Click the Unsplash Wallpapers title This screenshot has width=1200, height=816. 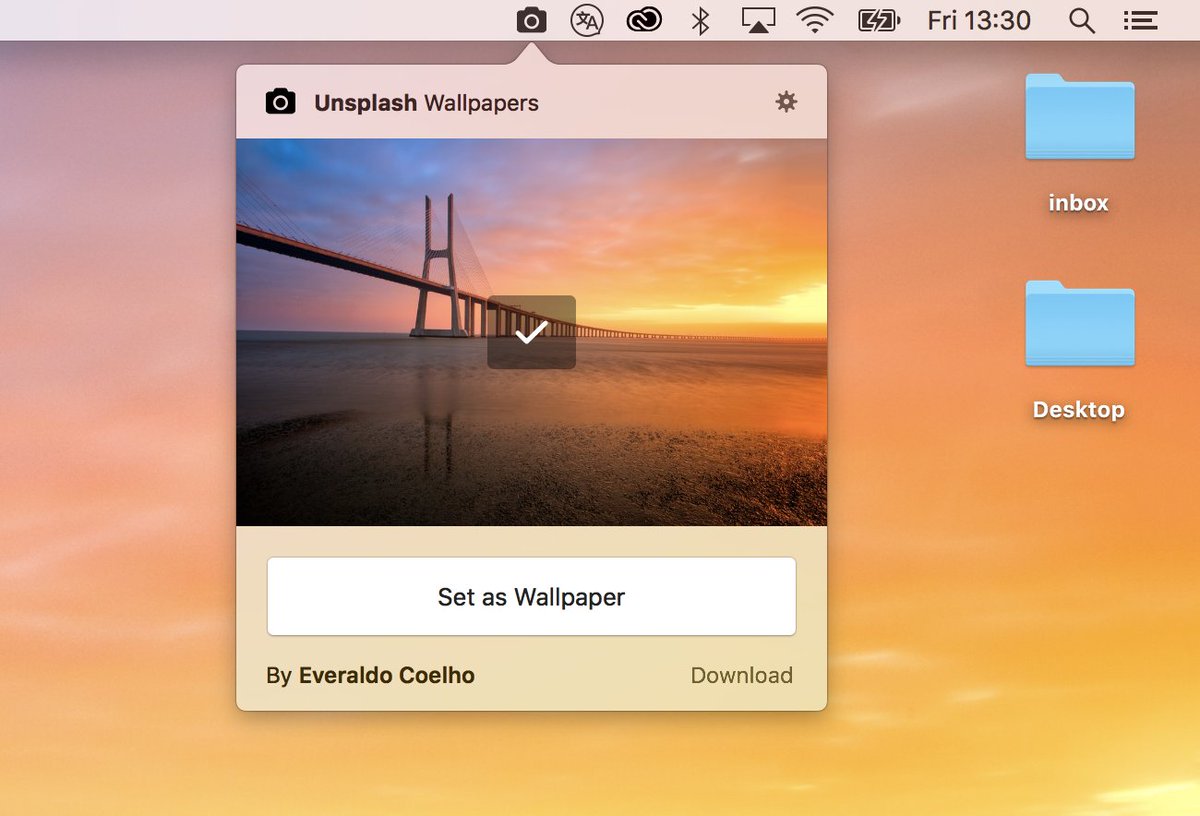point(426,102)
